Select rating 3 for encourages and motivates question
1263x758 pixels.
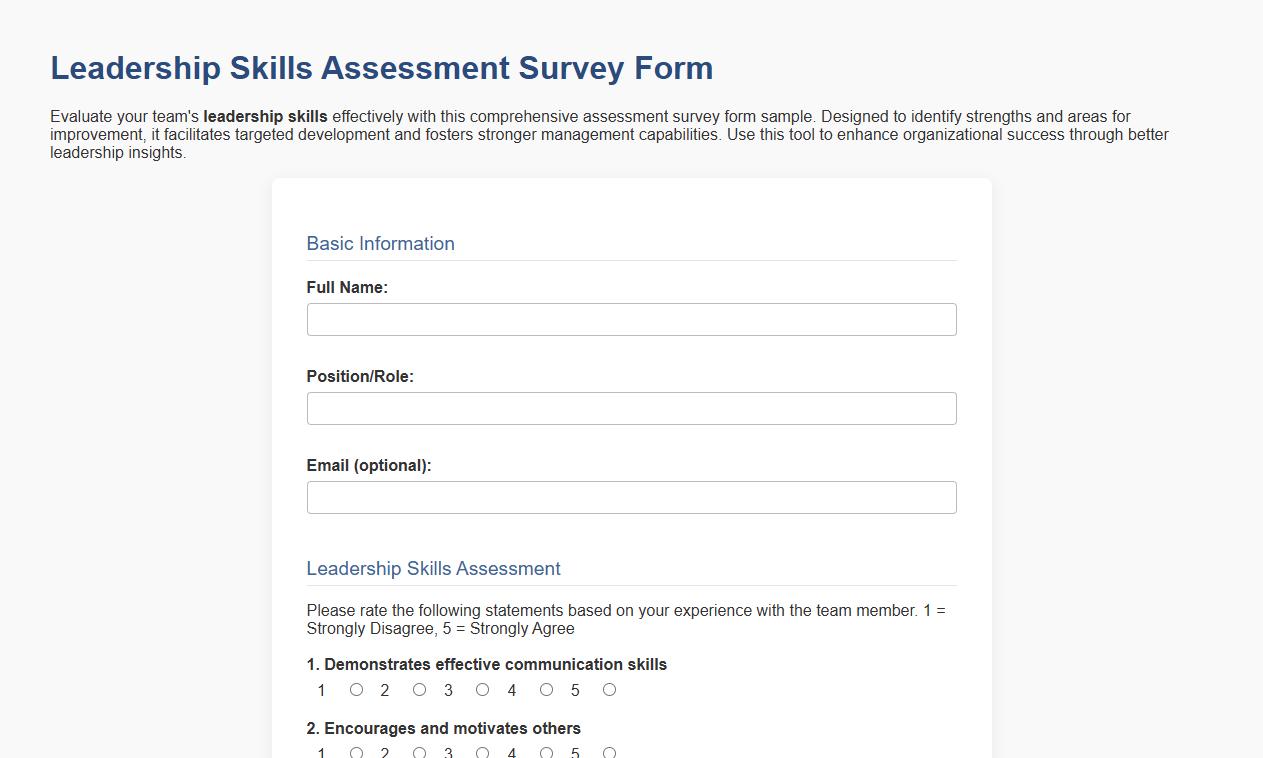tap(483, 752)
